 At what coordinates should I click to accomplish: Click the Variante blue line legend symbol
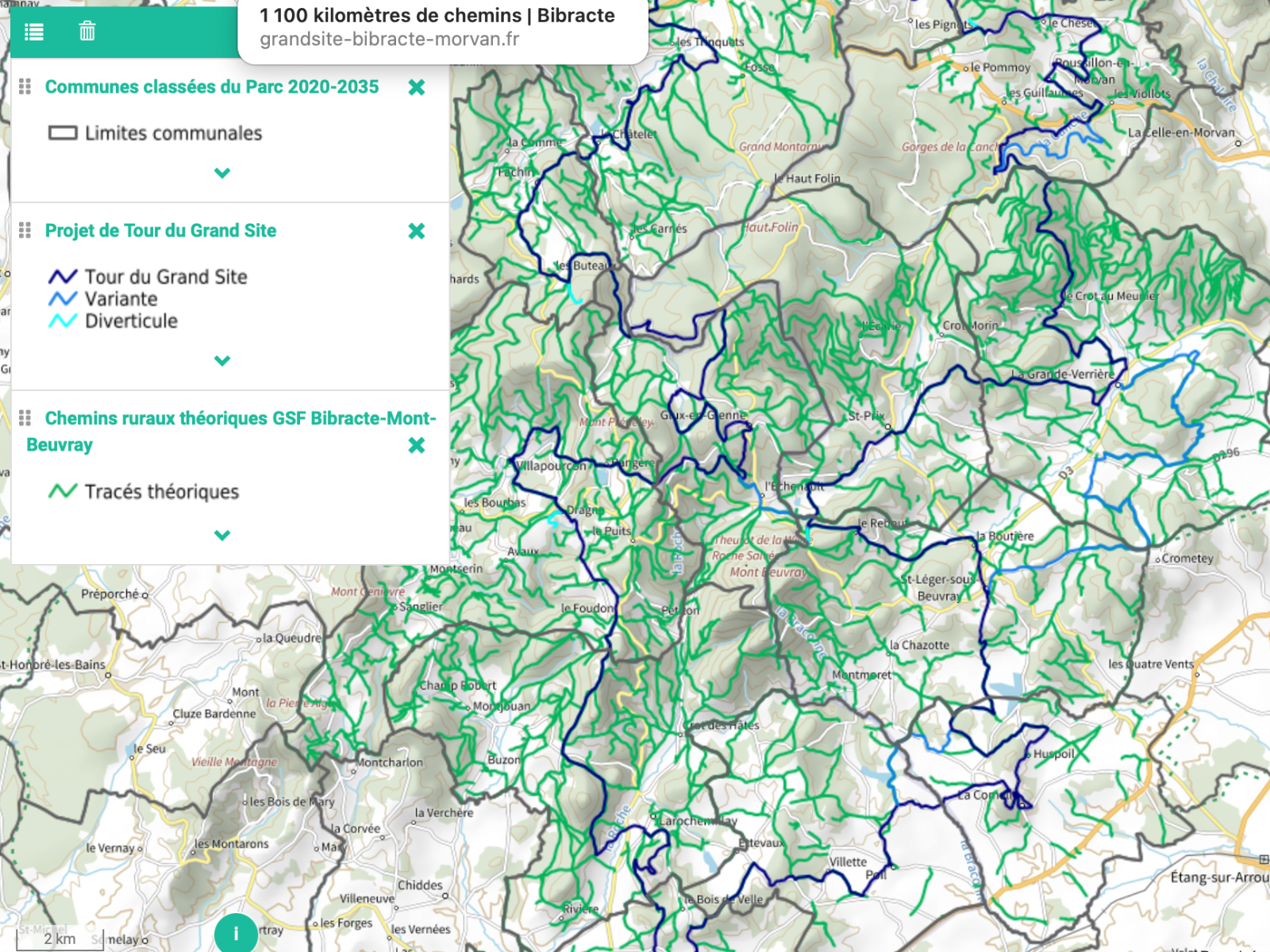pos(63,298)
